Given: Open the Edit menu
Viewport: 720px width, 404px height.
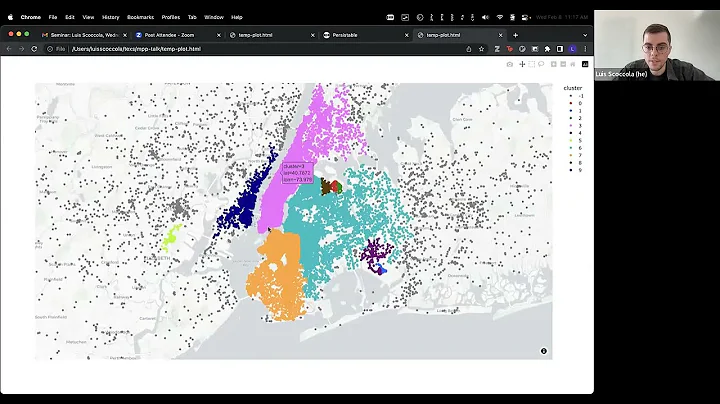Looking at the screenshot, I should (70, 17).
